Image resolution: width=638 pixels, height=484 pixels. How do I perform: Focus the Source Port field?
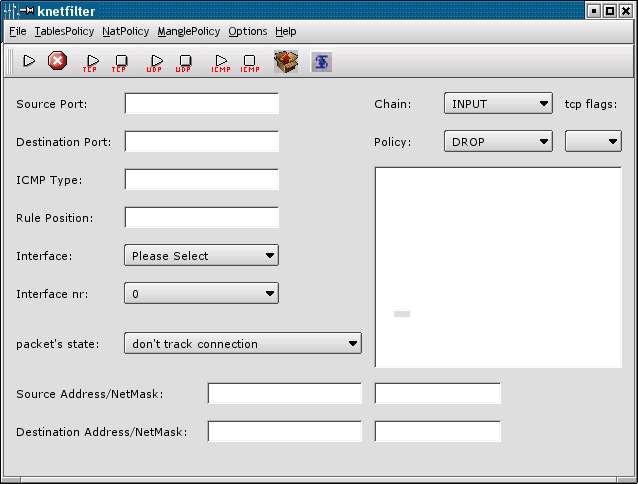pos(202,103)
